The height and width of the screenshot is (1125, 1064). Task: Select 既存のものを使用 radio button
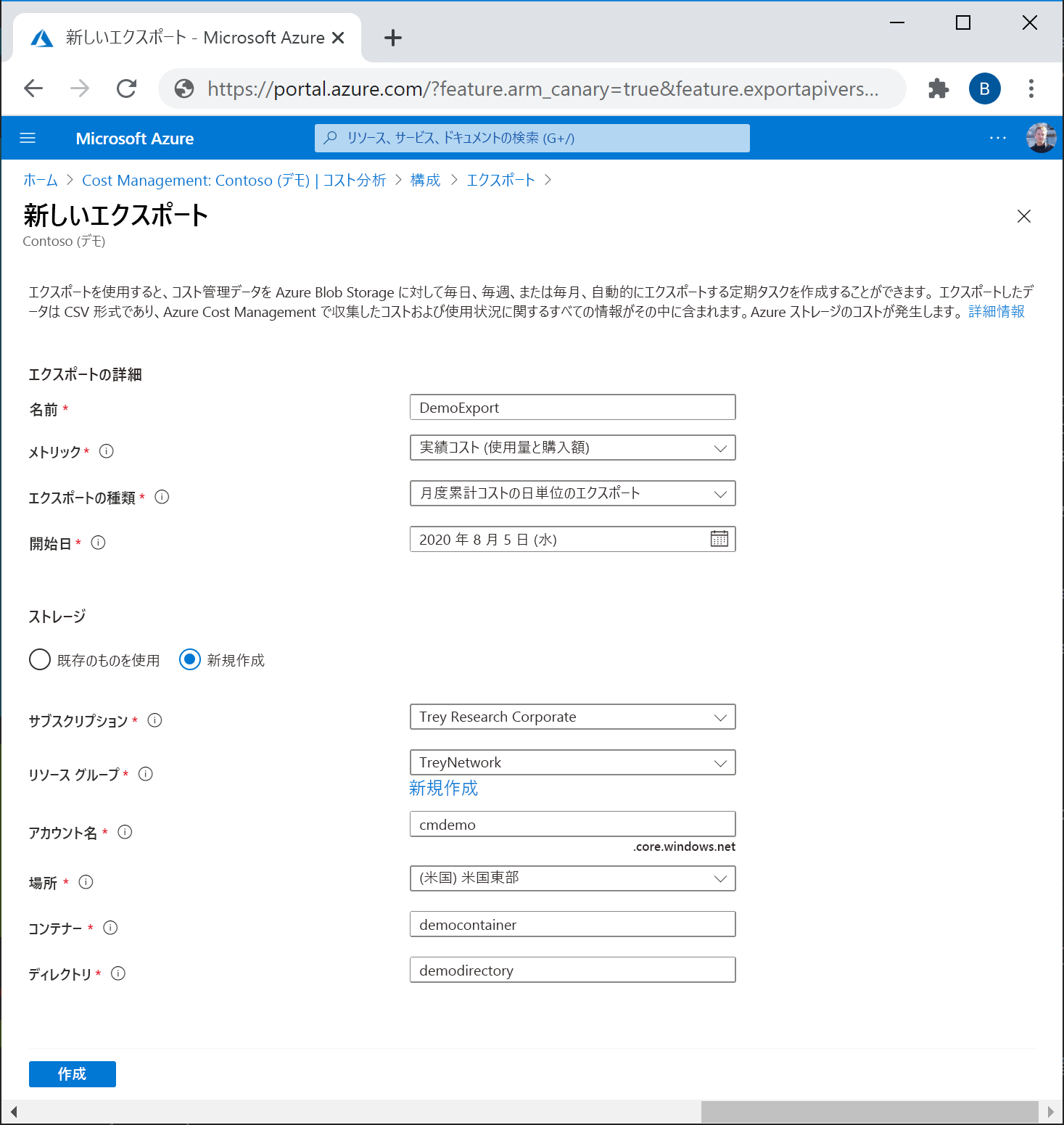pos(40,659)
